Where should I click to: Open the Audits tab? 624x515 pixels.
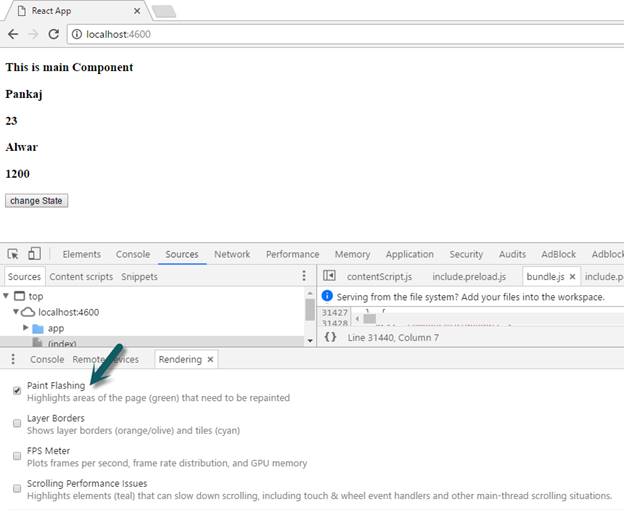[513, 254]
